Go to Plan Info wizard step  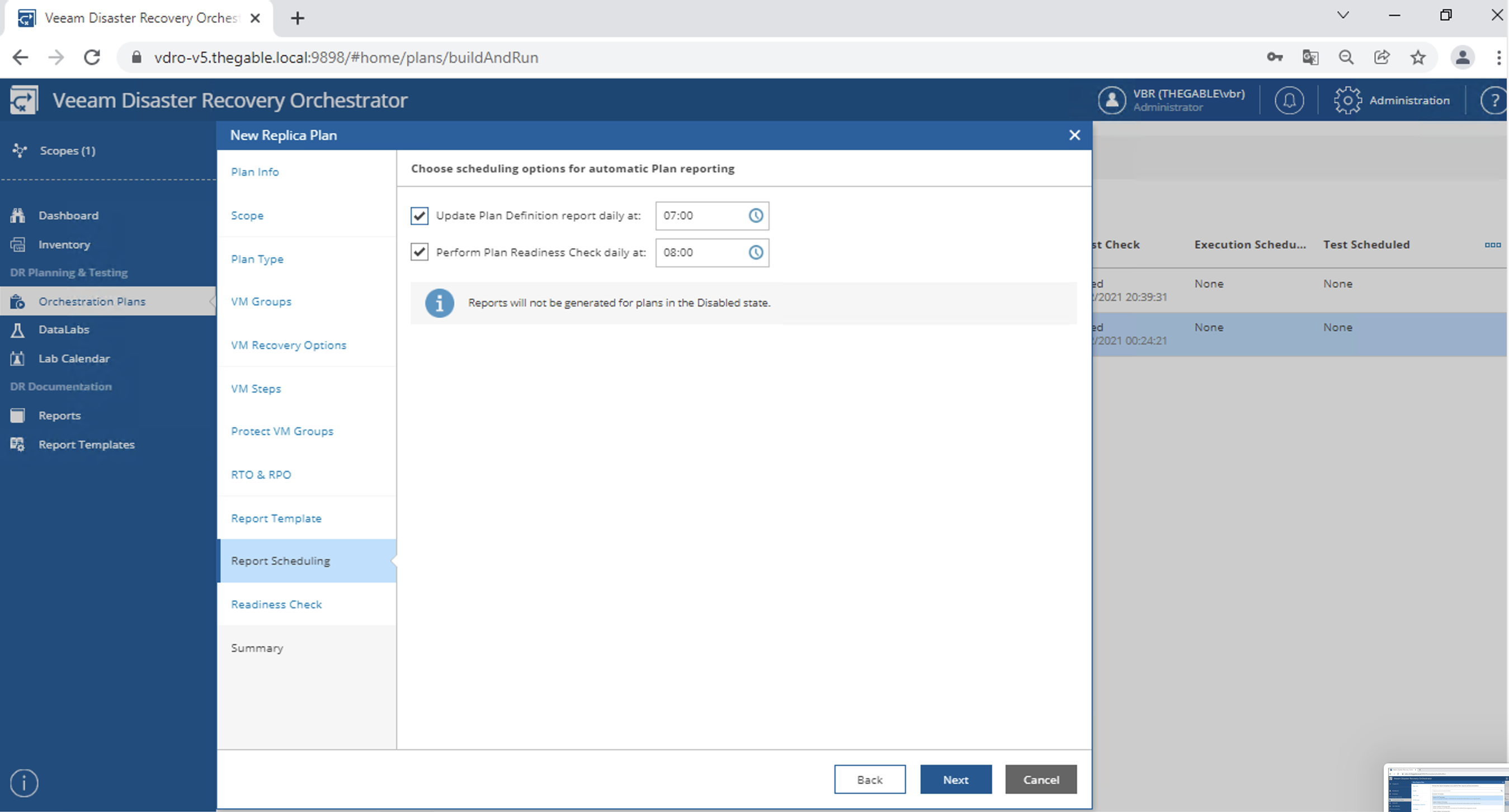tap(254, 172)
